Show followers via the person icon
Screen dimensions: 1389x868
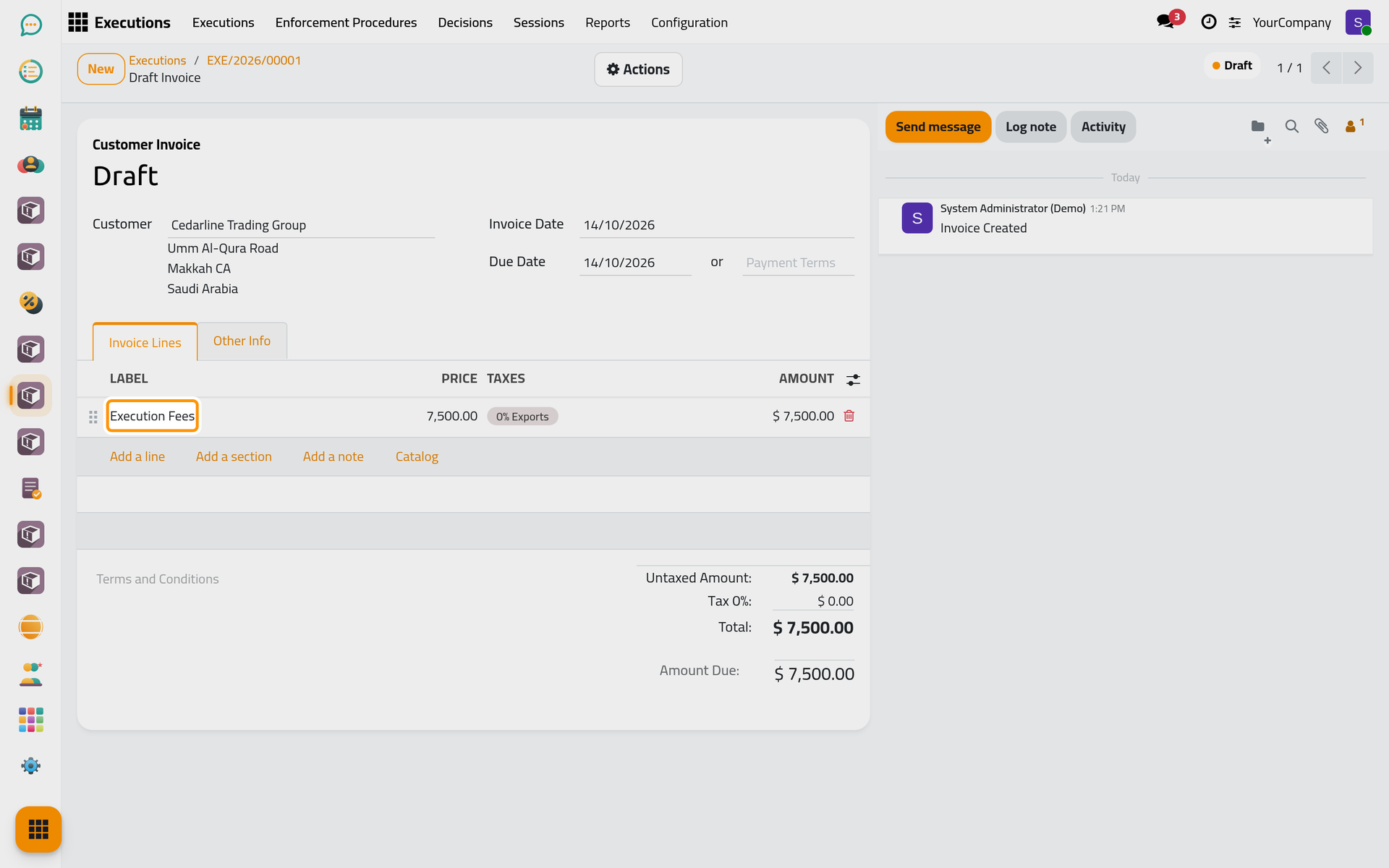pos(1354,126)
